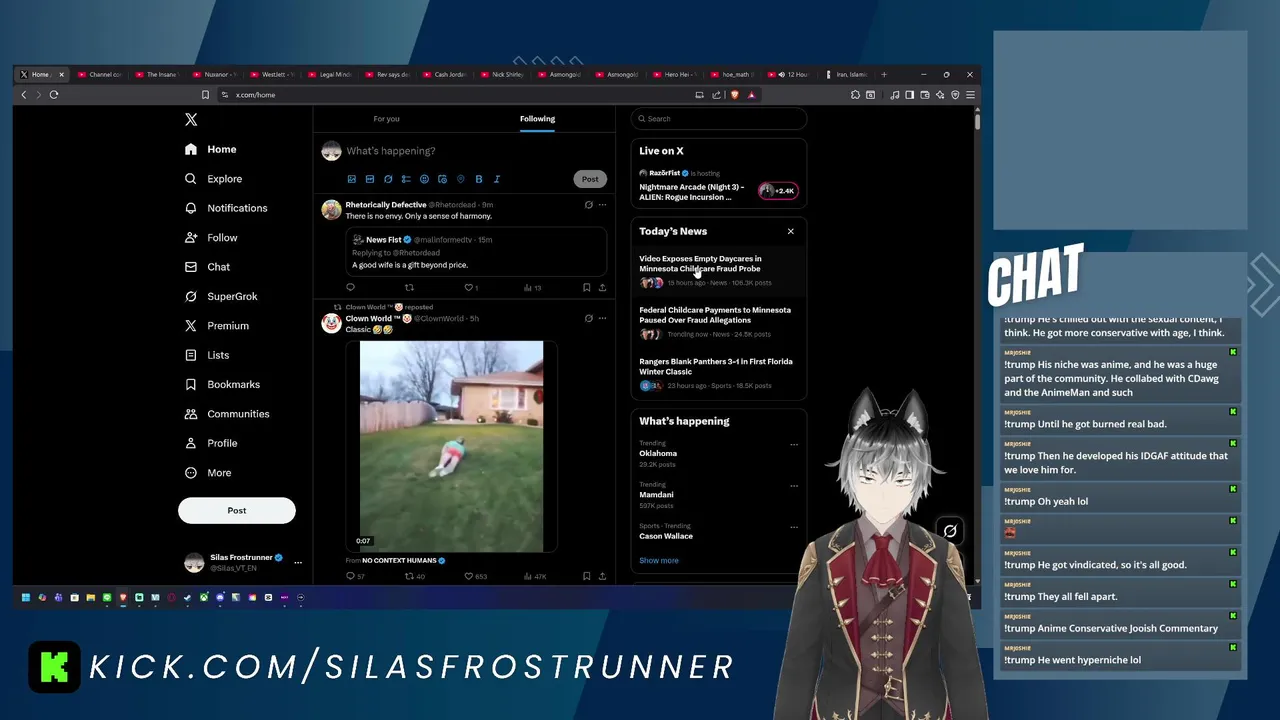Play the Clown World video thumbnail
The width and height of the screenshot is (1280, 720).
451,446
